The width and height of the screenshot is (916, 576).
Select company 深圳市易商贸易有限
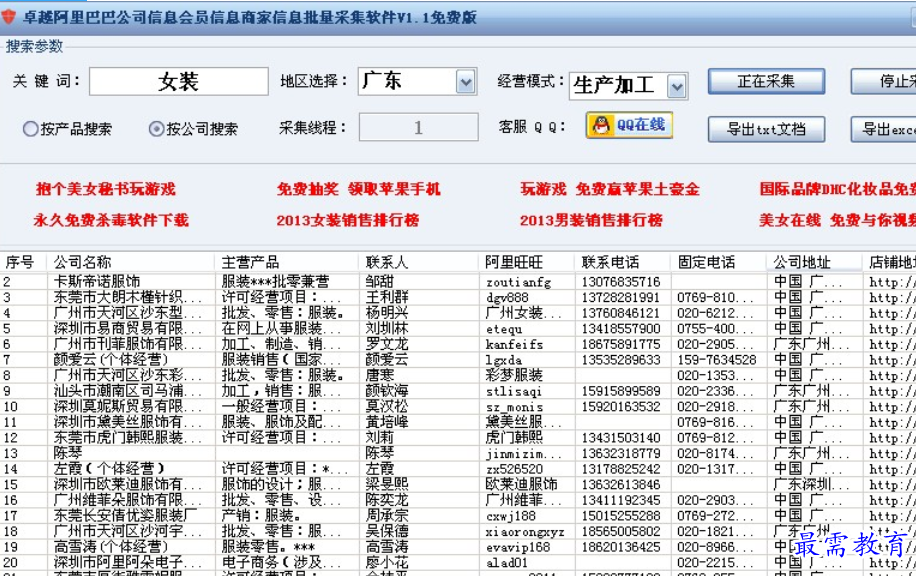127,328
